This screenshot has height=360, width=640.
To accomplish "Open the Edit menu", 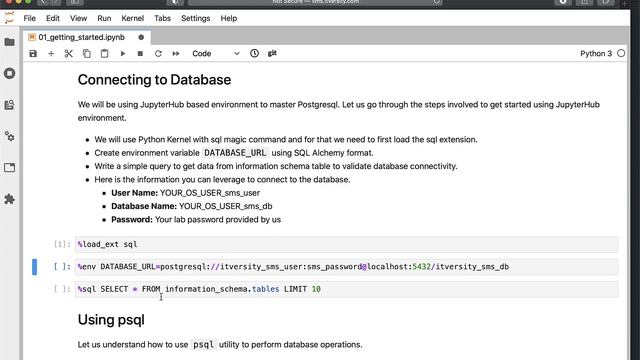I will (x=53, y=18).
